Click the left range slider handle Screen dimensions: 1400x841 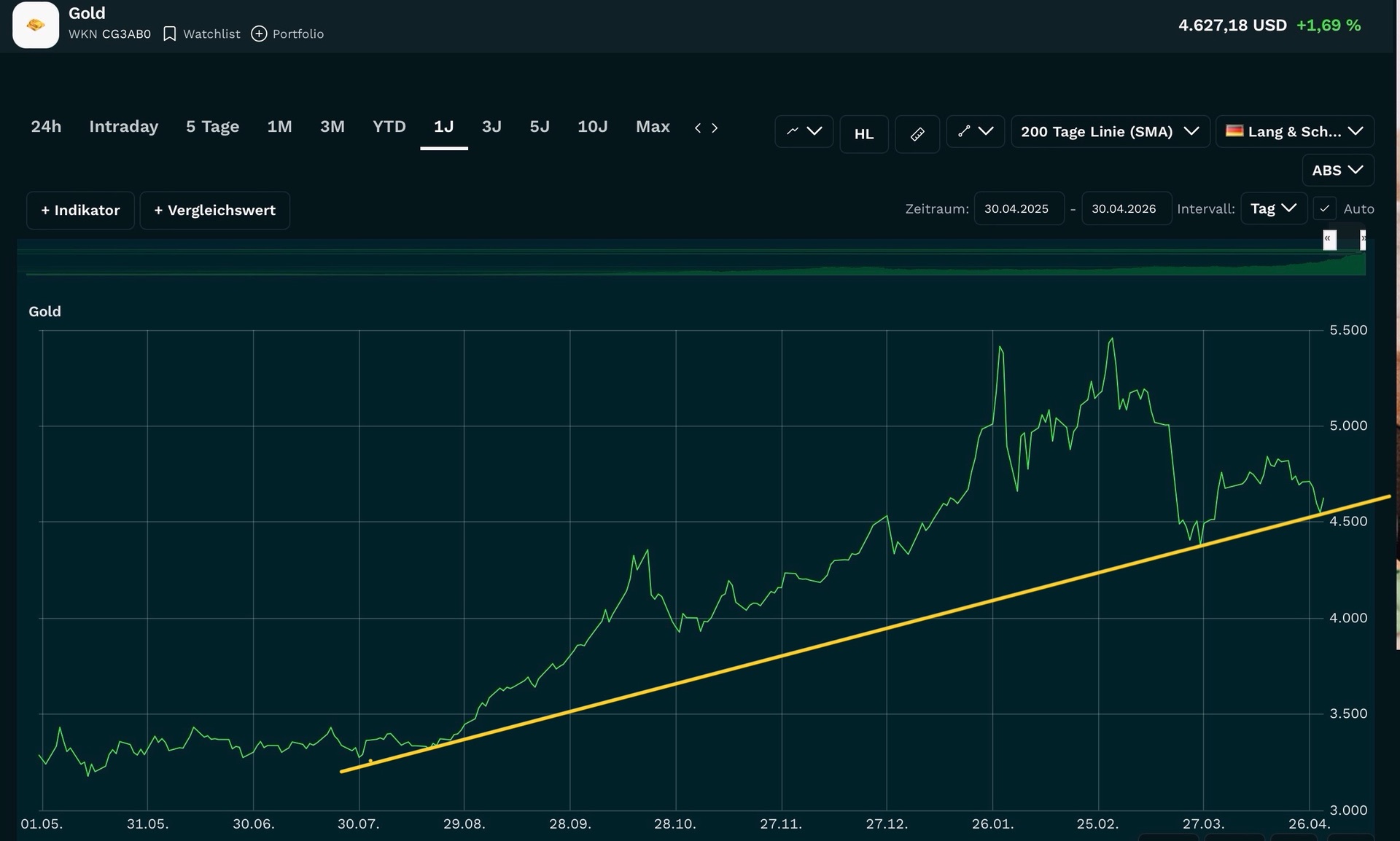pyautogui.click(x=1329, y=240)
